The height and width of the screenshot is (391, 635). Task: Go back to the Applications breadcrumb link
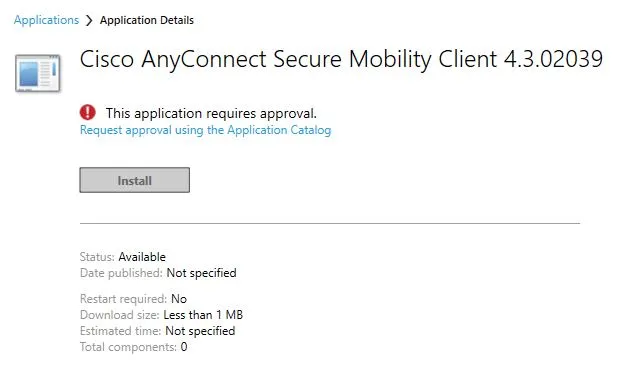click(46, 20)
